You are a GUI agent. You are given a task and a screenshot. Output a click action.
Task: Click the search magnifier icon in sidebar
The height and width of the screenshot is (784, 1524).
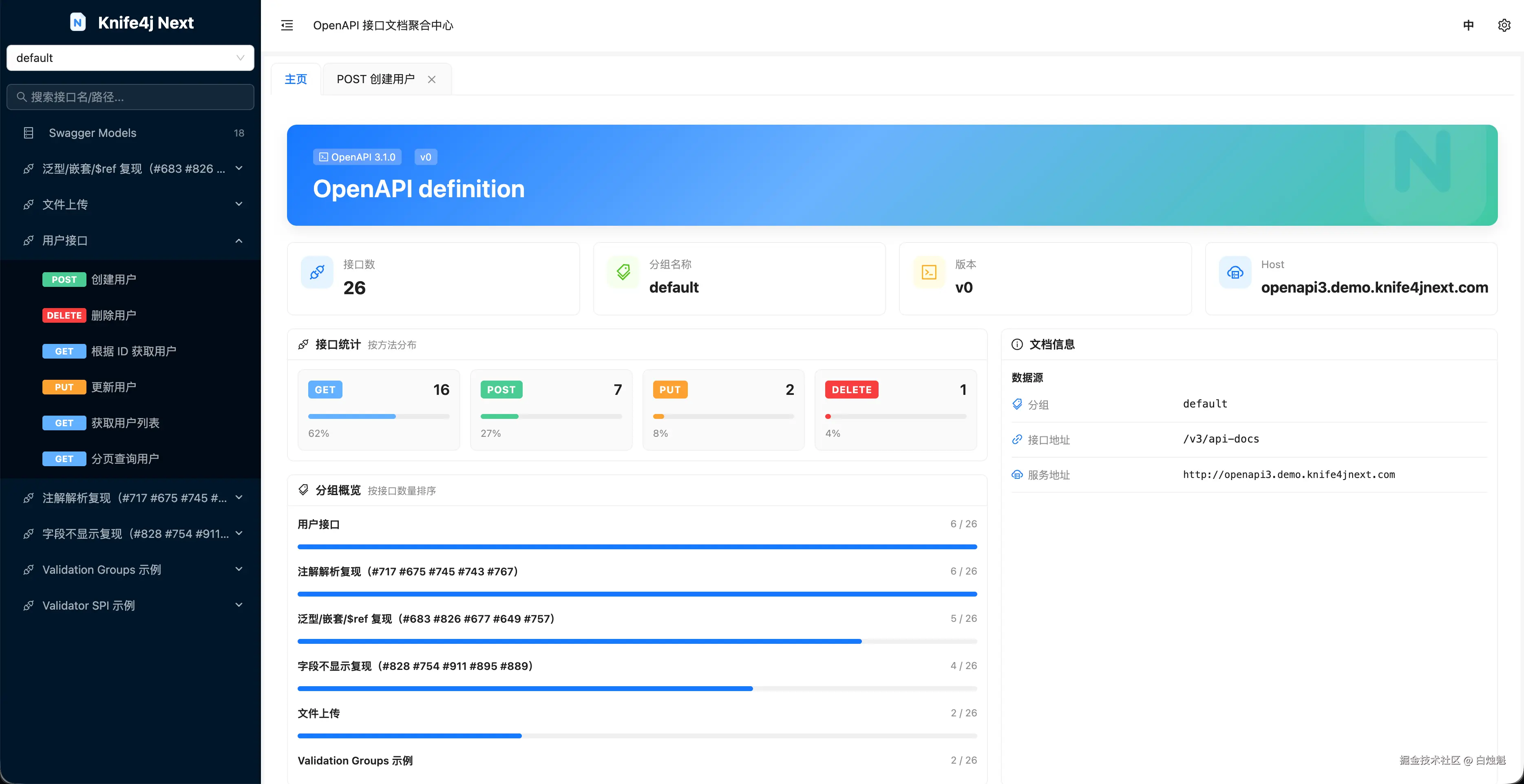21,97
